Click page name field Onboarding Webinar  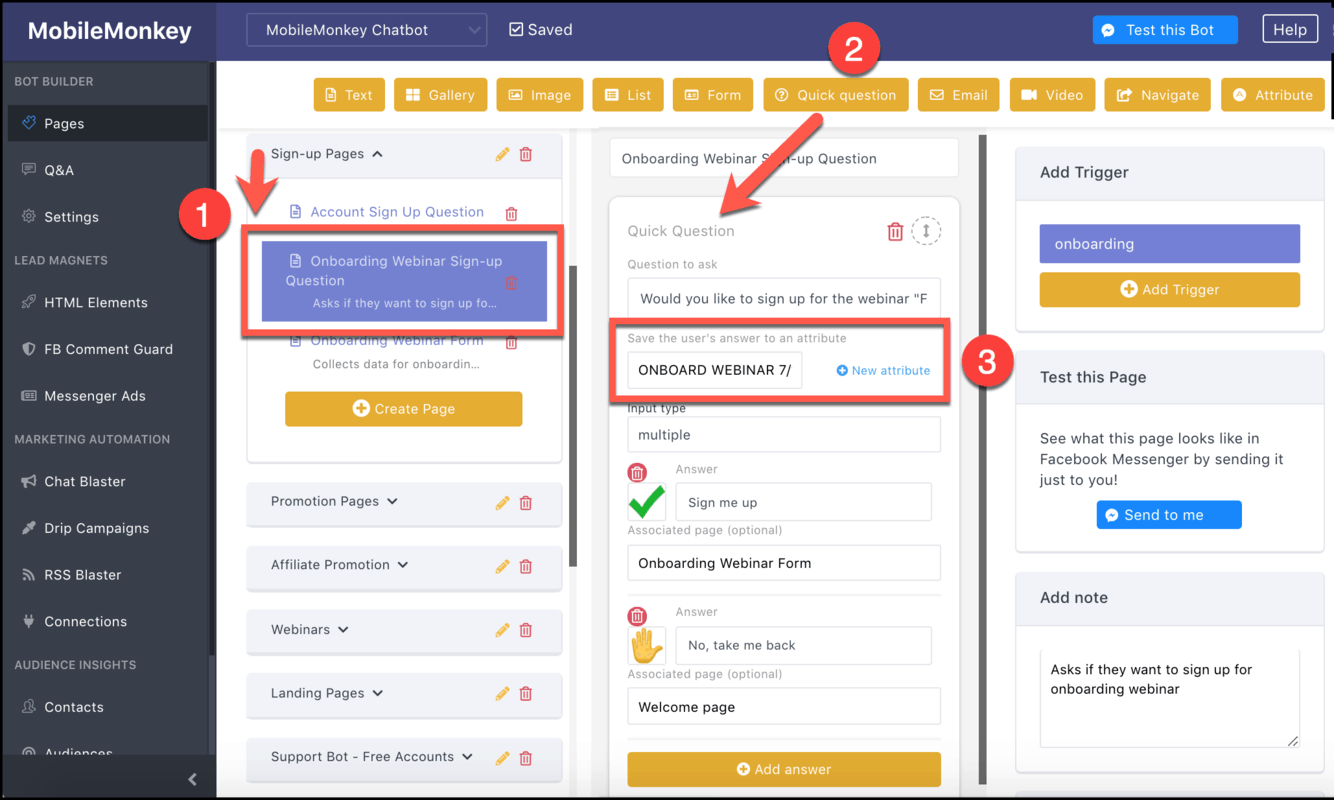tap(784, 158)
